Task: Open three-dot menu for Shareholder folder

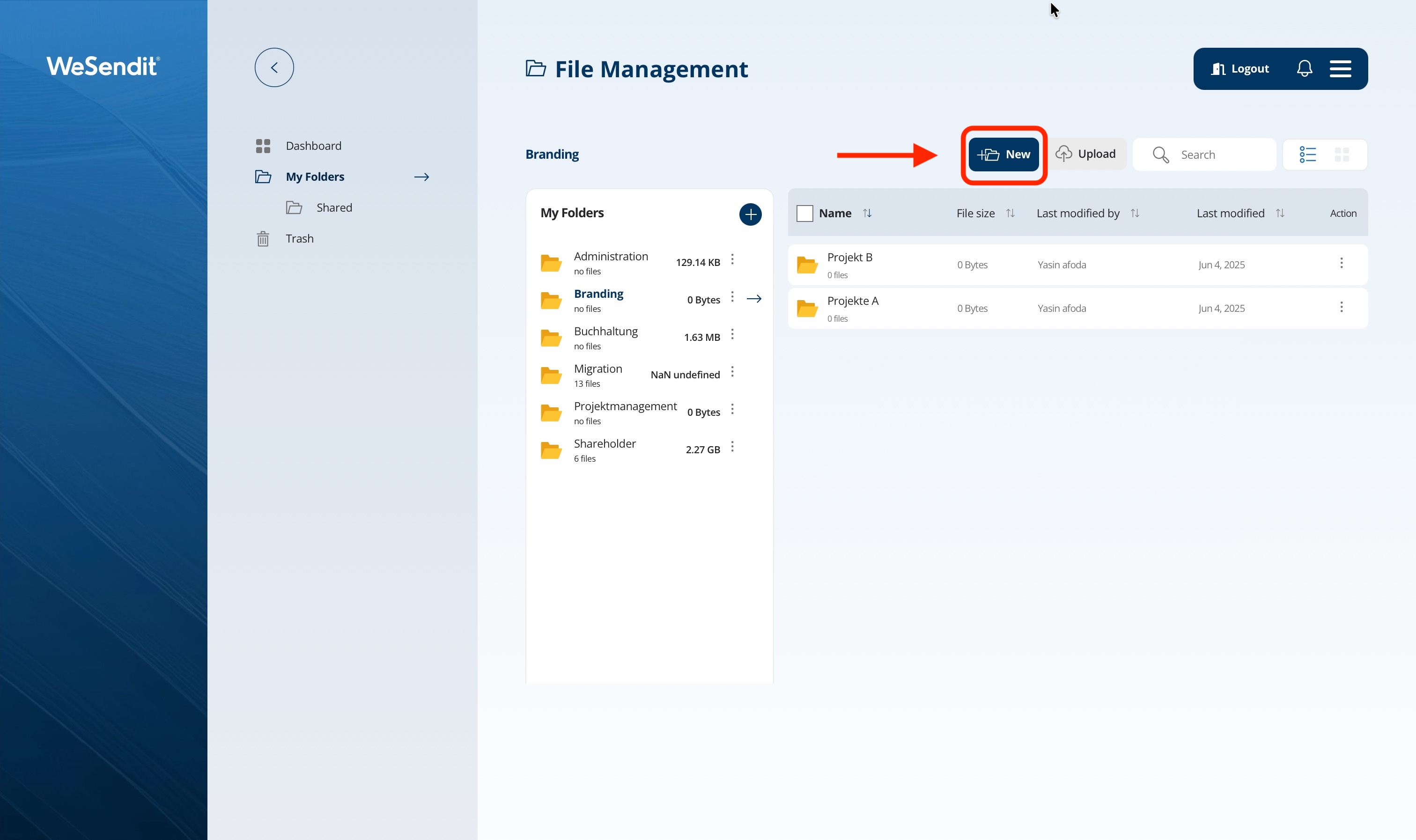Action: pyautogui.click(x=732, y=447)
